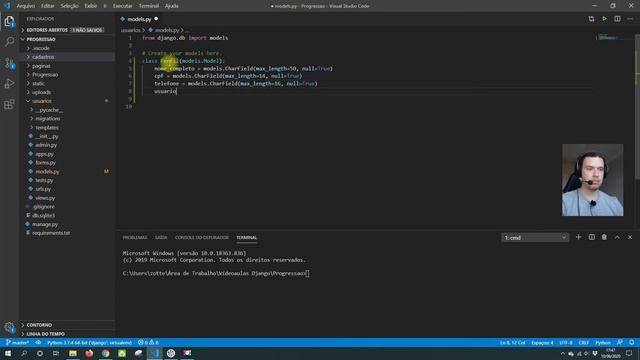The height and width of the screenshot is (360, 640).
Task: Click the CRLF line ending indicator
Action: tap(584, 342)
